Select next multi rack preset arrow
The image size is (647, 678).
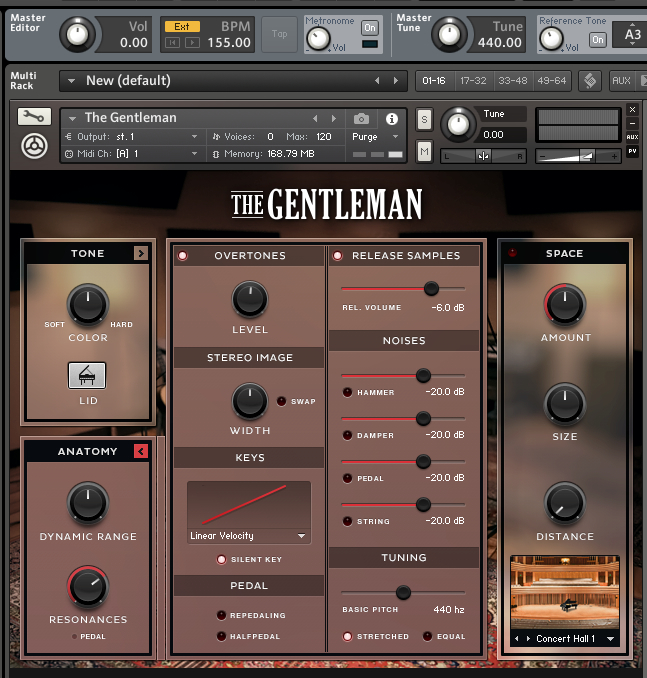[x=395, y=81]
